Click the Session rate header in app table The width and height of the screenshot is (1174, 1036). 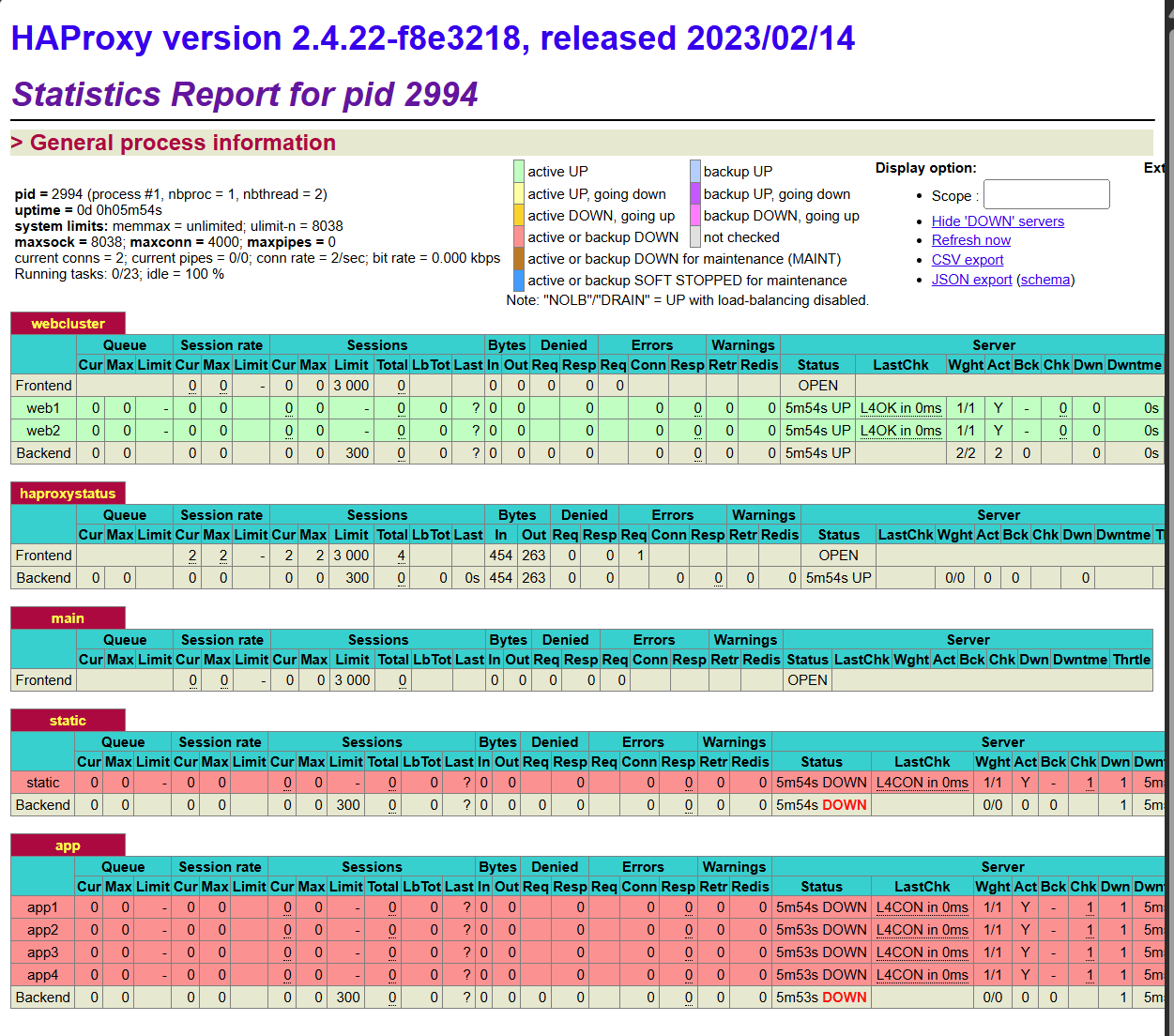click(220, 867)
